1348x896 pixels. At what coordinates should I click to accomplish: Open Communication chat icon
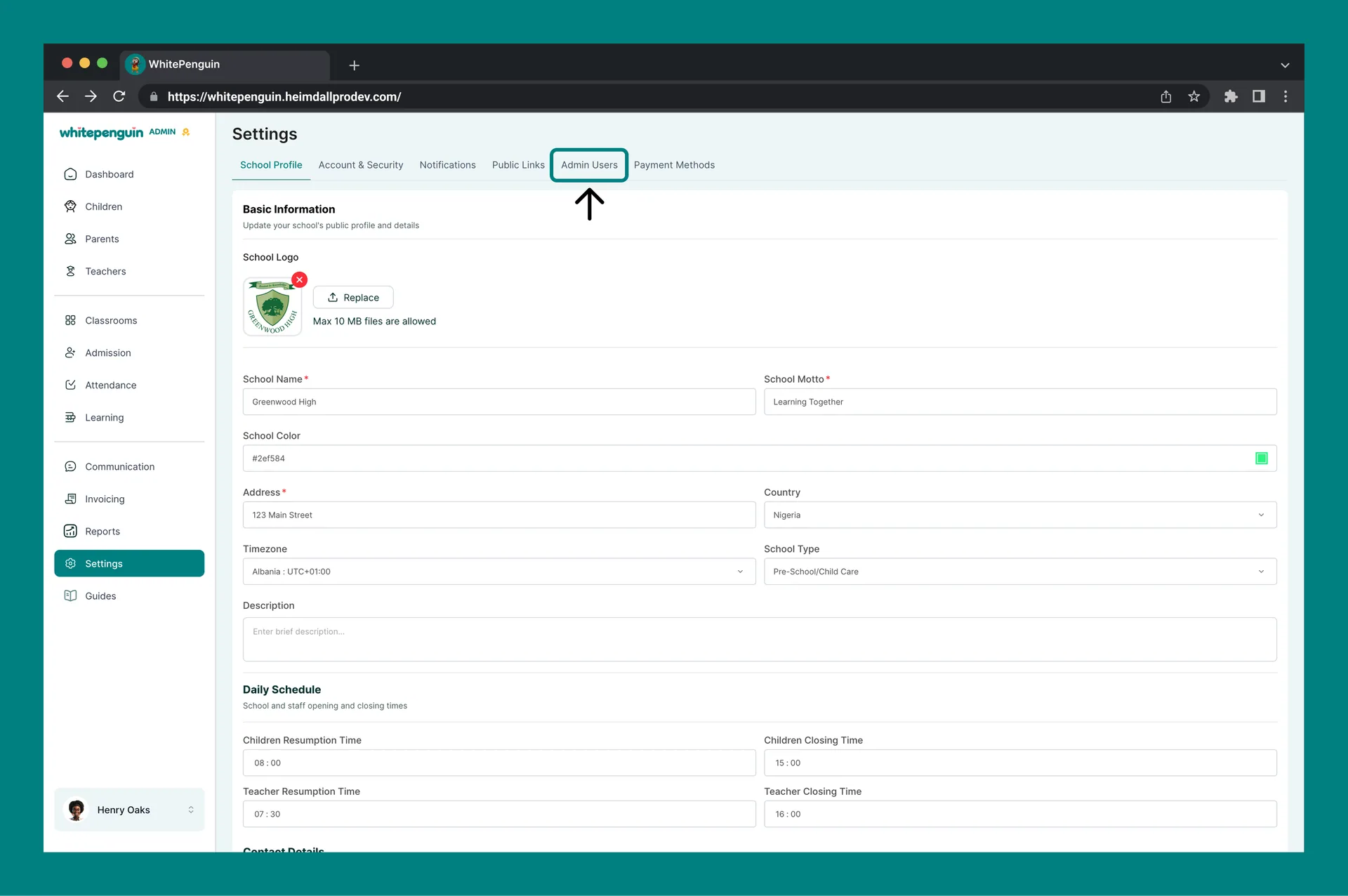[70, 466]
